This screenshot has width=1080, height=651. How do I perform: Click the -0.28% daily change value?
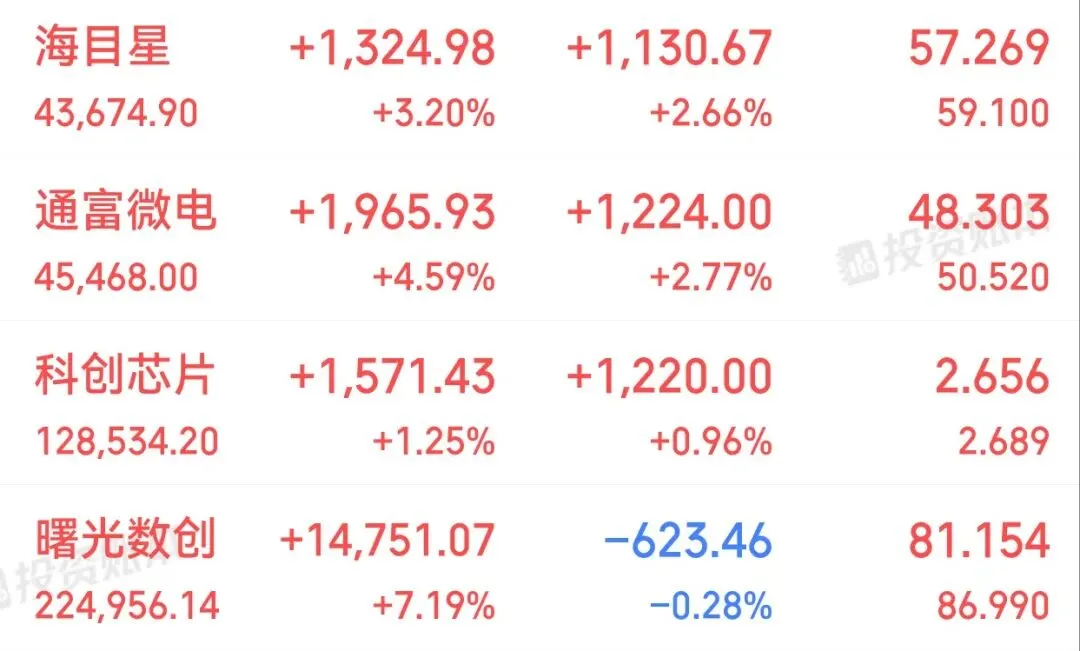(x=711, y=606)
